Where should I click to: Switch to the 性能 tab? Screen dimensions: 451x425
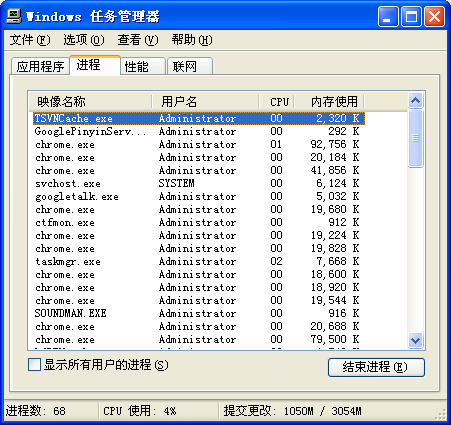(x=143, y=66)
